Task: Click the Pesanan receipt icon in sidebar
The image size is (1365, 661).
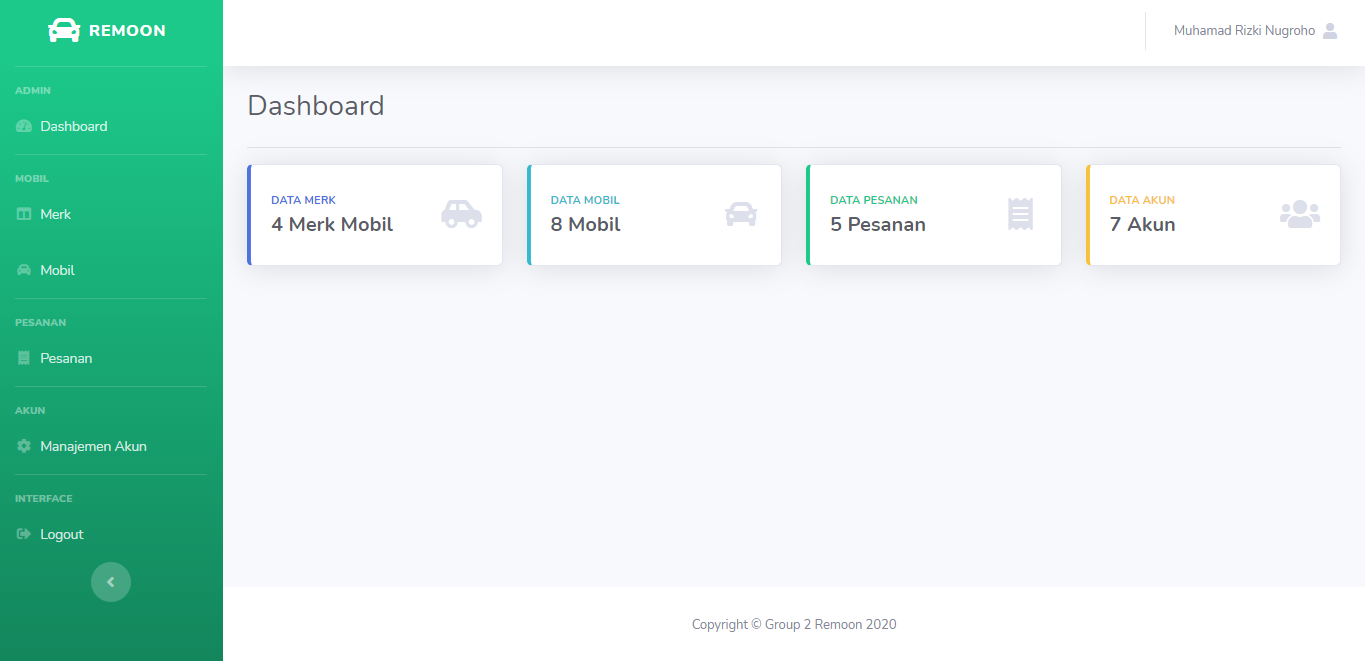Action: (x=24, y=359)
